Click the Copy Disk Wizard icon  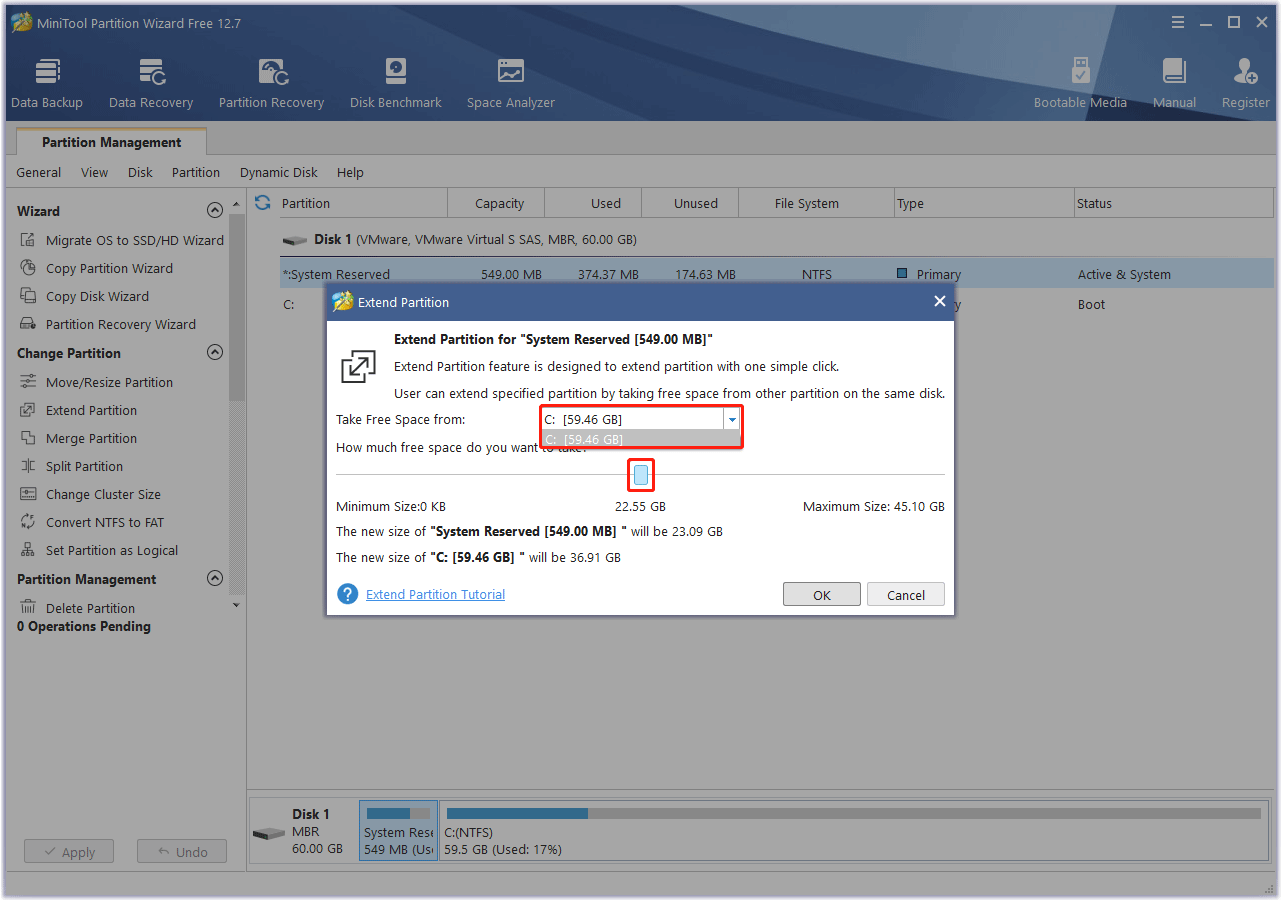[28, 296]
